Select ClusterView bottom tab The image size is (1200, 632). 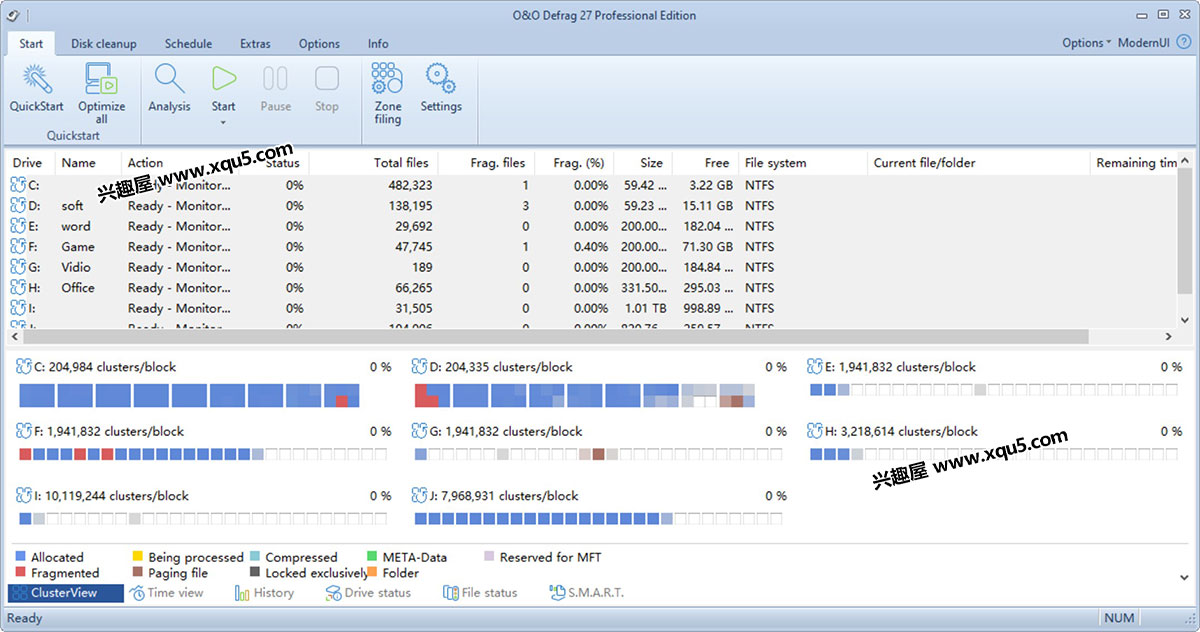pos(66,593)
